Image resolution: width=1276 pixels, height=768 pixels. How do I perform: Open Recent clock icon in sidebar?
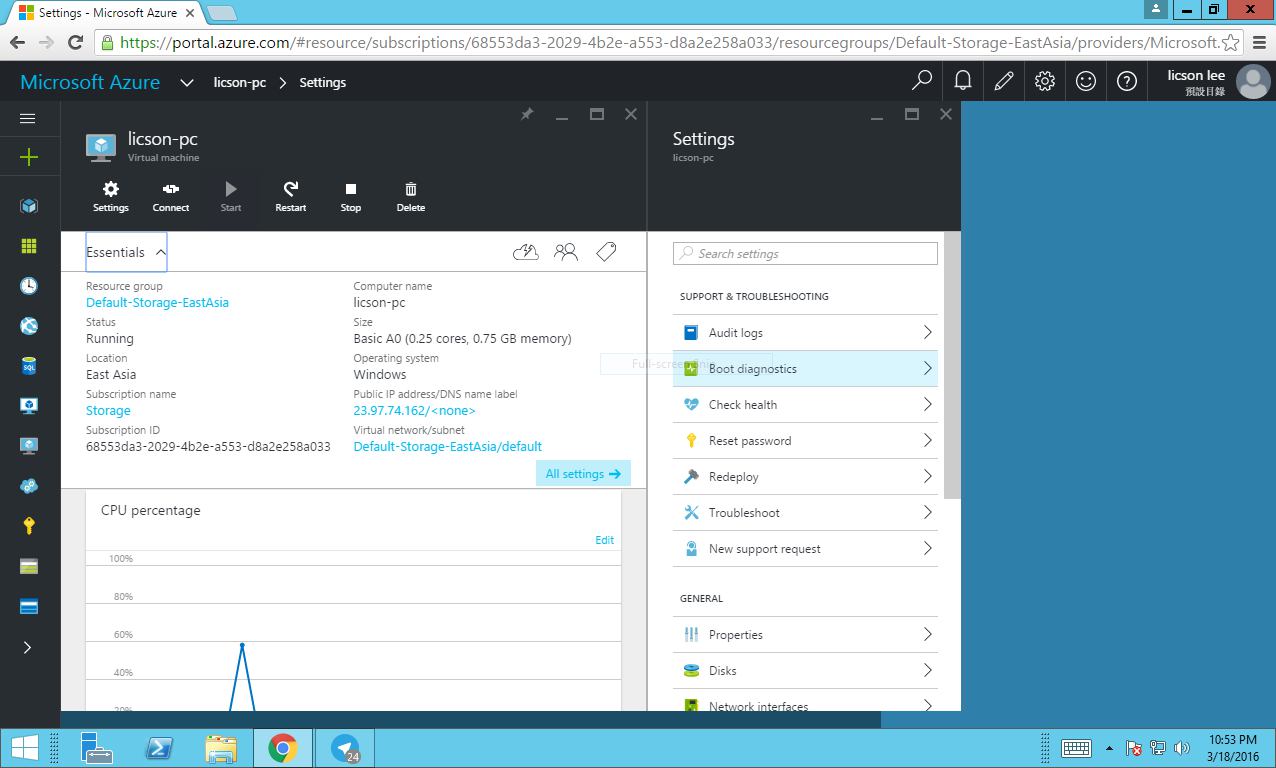29,286
